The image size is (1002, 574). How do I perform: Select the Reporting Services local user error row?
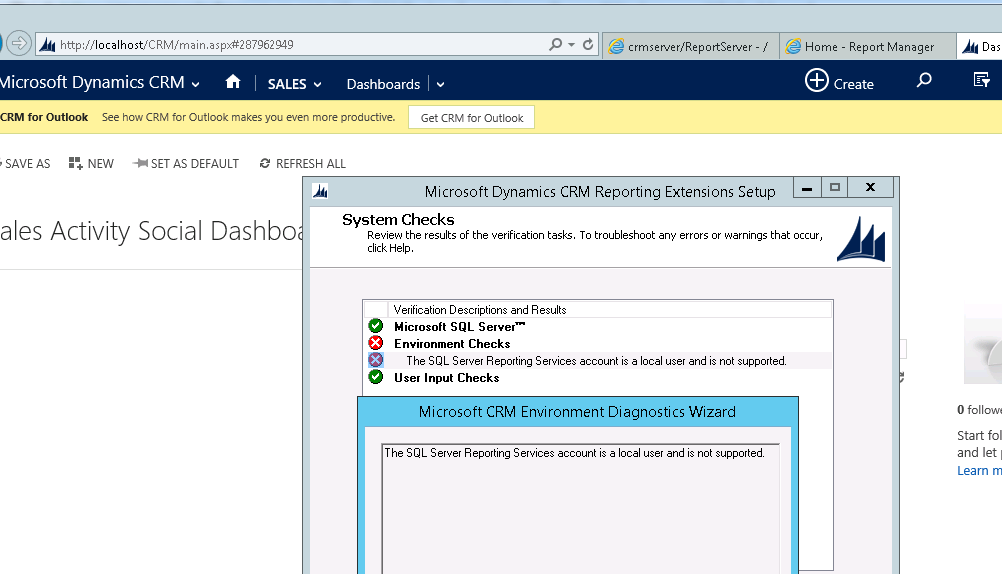click(x=598, y=361)
